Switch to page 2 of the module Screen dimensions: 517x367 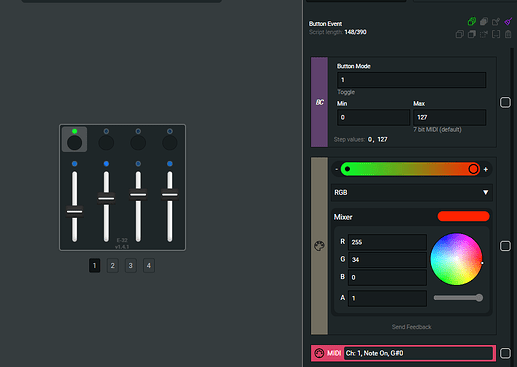113,265
